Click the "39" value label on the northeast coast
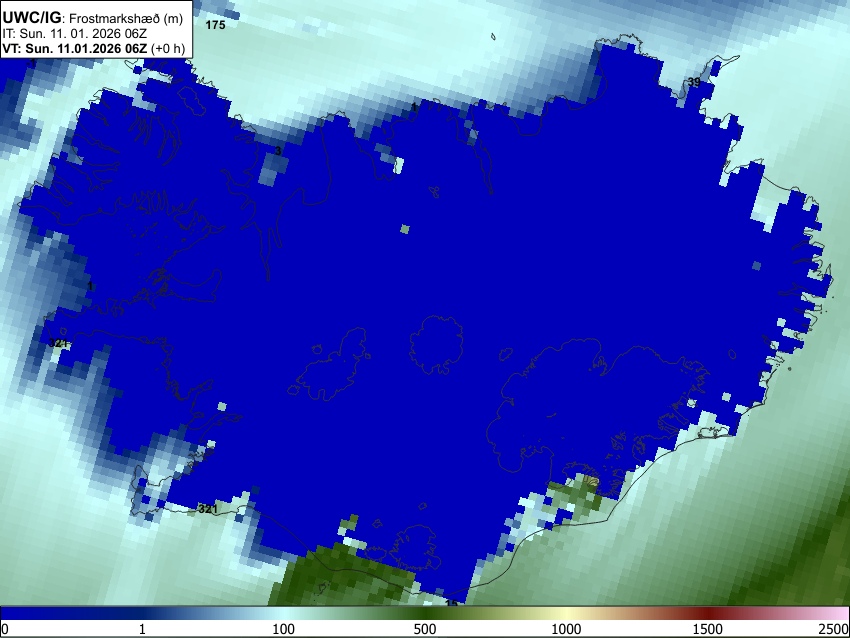This screenshot has width=850, height=638. coord(694,82)
